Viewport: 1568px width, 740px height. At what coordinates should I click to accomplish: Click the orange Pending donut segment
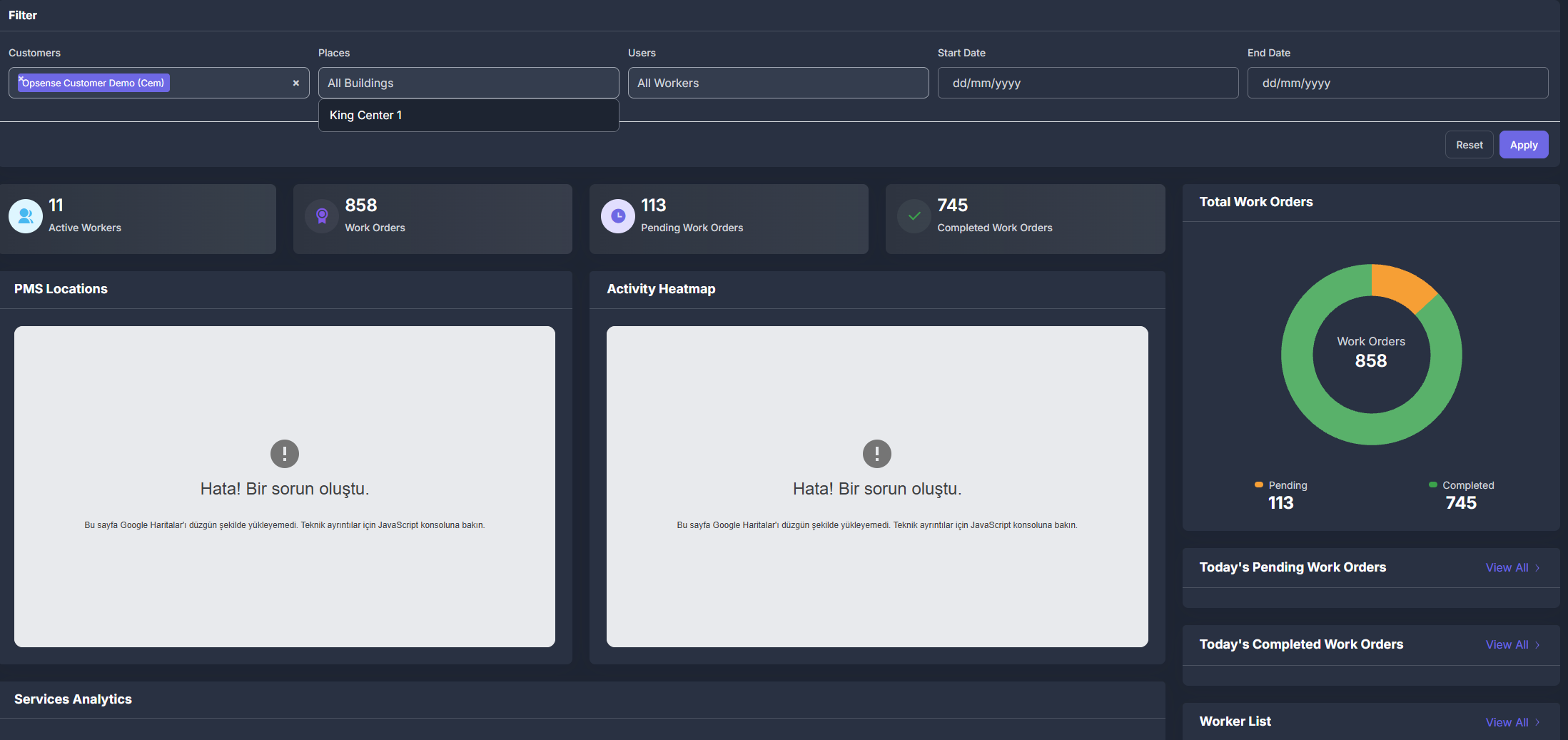(x=1400, y=285)
